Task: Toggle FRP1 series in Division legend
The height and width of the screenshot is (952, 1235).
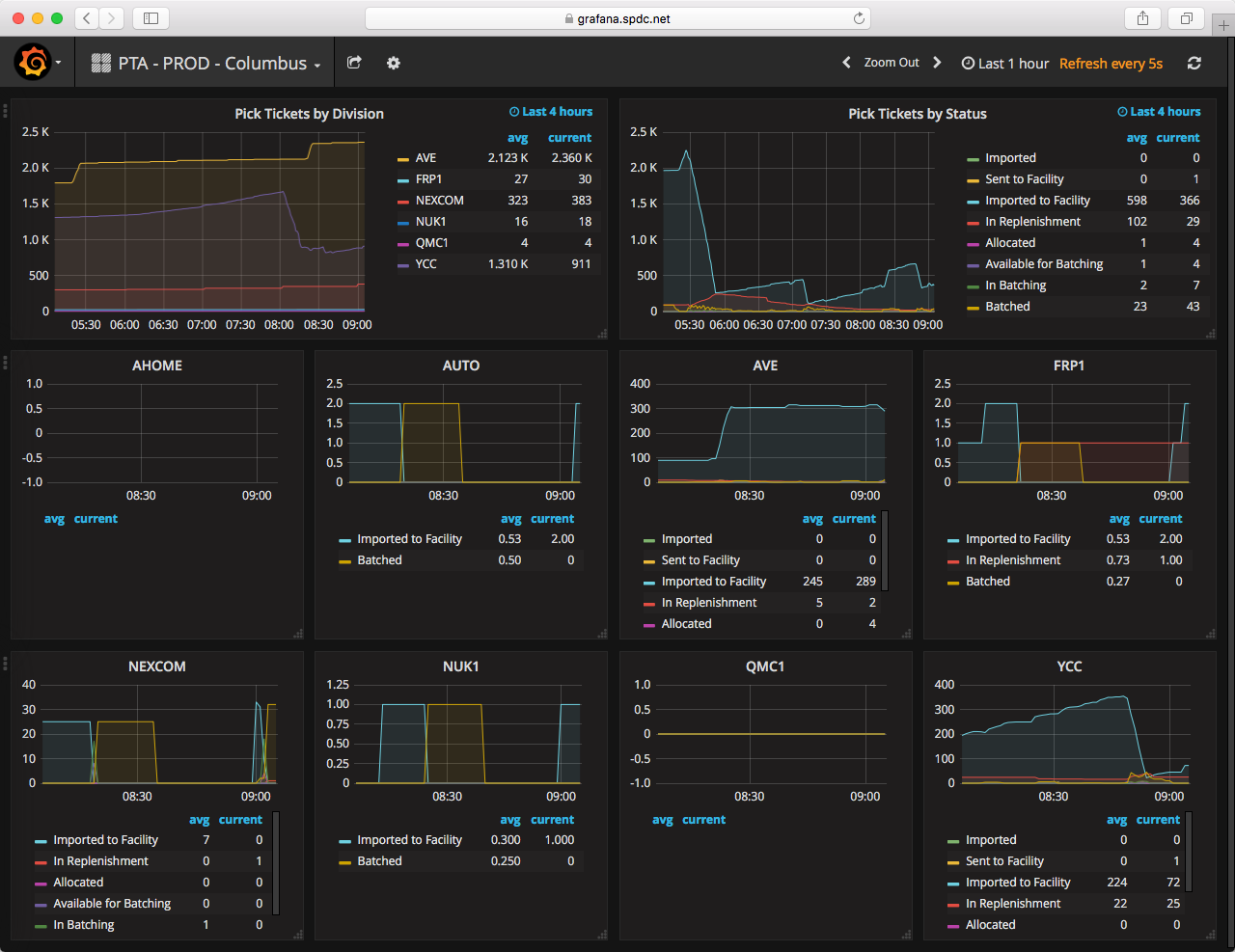Action: [x=428, y=179]
